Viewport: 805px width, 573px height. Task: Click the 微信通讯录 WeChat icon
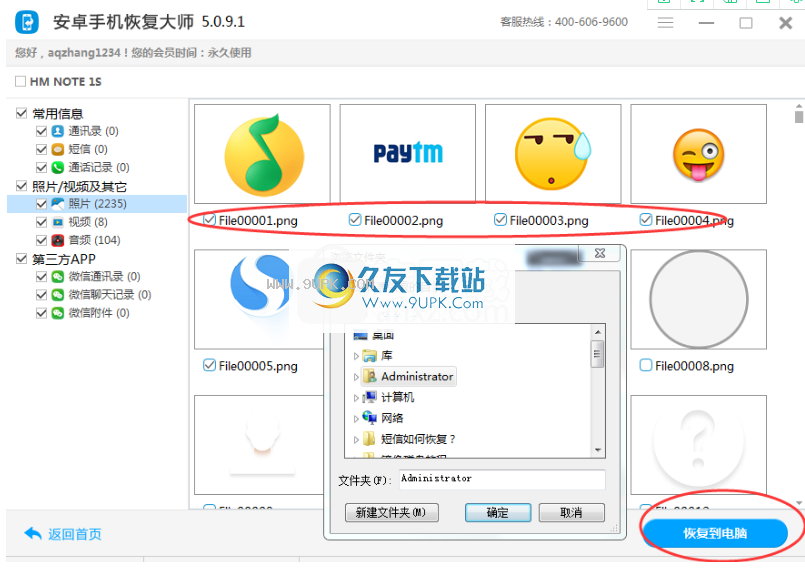[x=58, y=277]
